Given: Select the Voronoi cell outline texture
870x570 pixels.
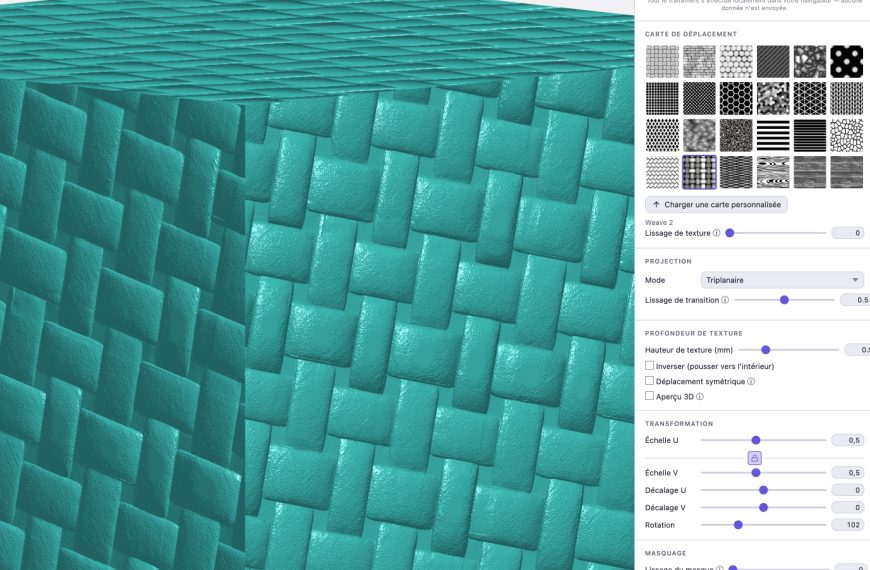Looking at the screenshot, I should pyautogui.click(x=847, y=135).
